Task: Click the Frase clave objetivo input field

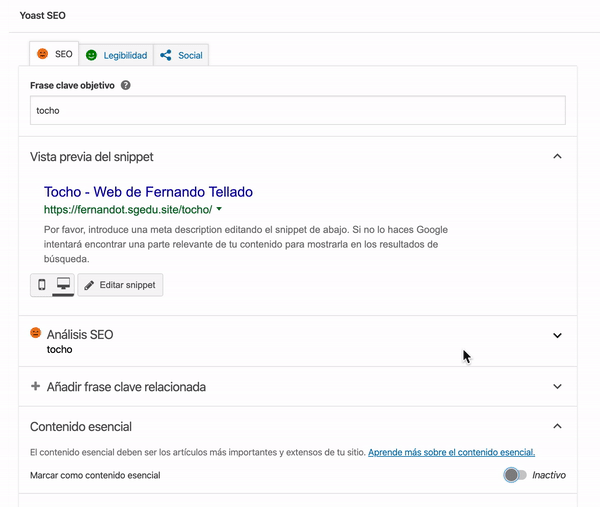Action: click(298, 110)
